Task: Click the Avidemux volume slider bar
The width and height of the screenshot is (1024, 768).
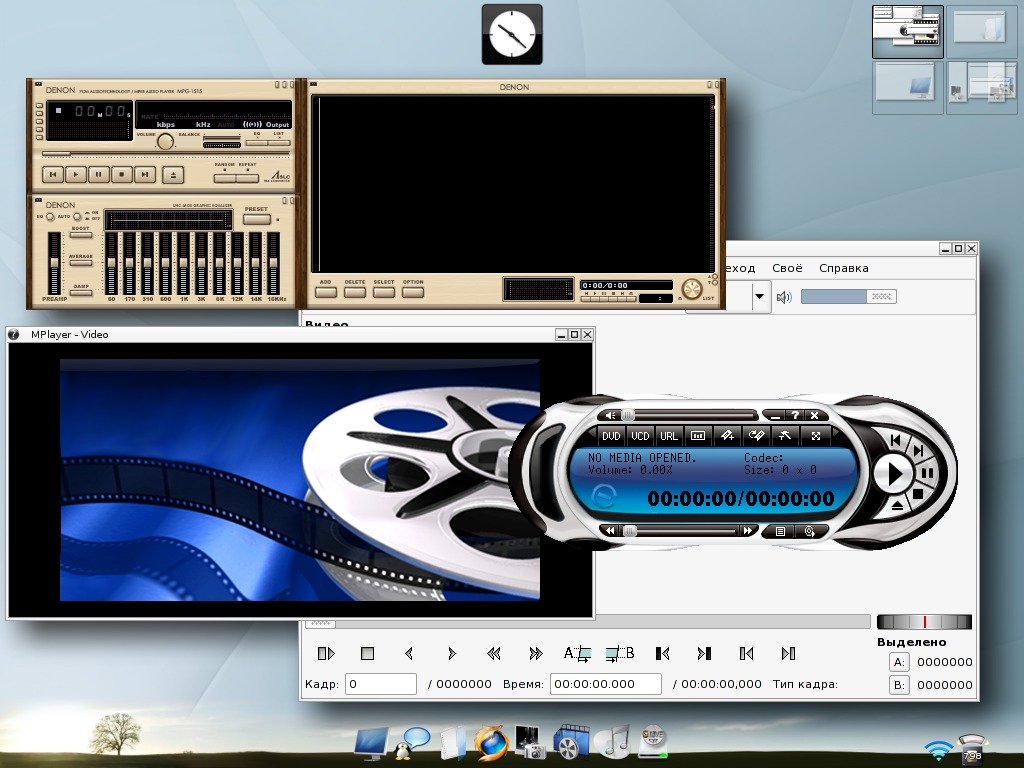Action: click(848, 296)
